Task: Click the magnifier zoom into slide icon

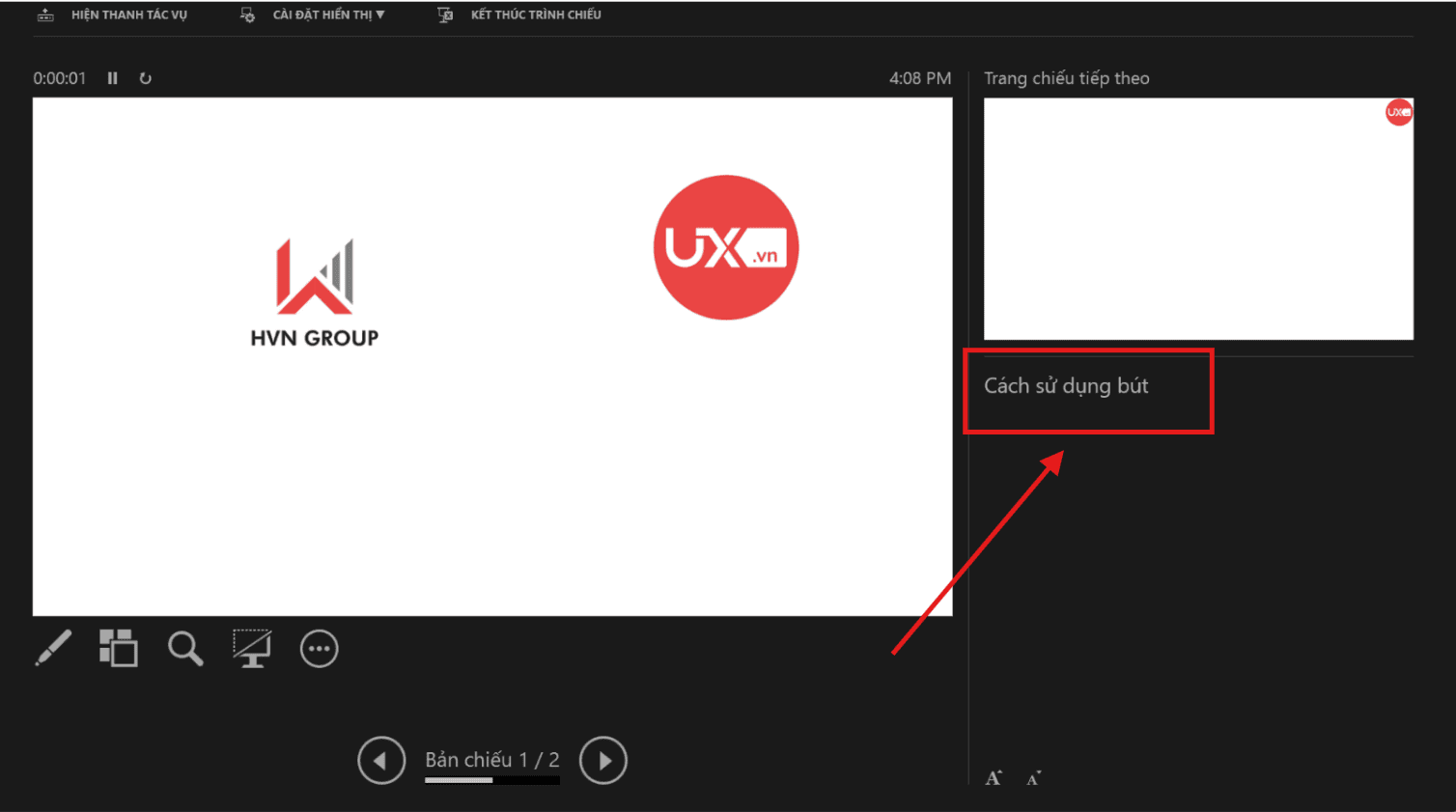Action: pyautogui.click(x=185, y=649)
